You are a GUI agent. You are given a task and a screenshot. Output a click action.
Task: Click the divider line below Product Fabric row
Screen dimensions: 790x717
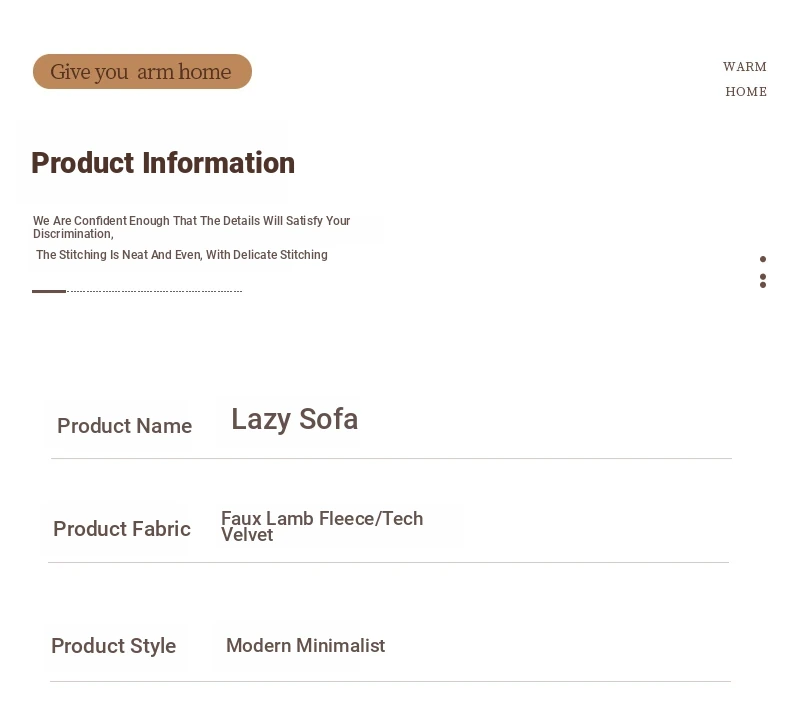pos(388,563)
